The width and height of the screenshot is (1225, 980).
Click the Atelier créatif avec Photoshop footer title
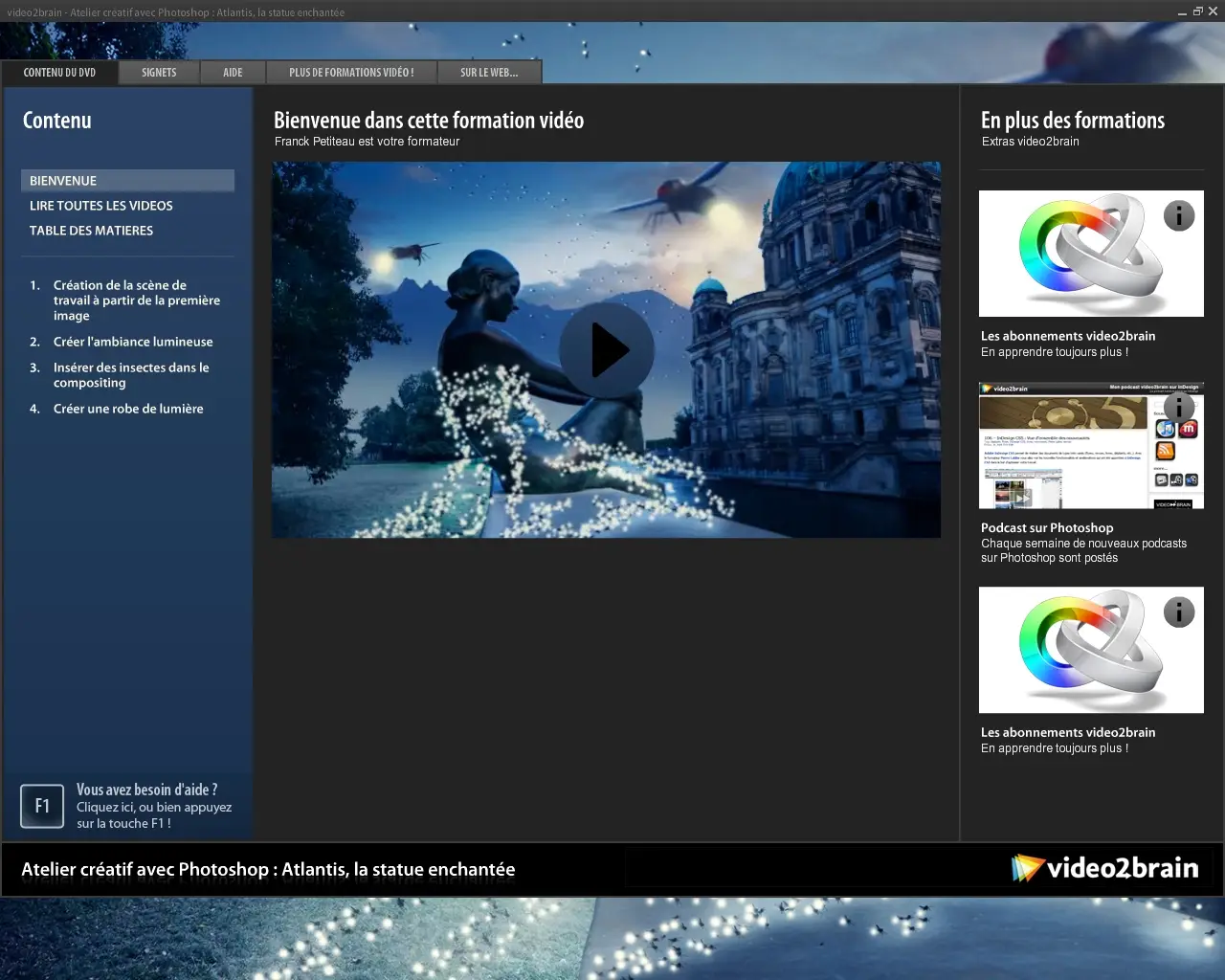(268, 870)
